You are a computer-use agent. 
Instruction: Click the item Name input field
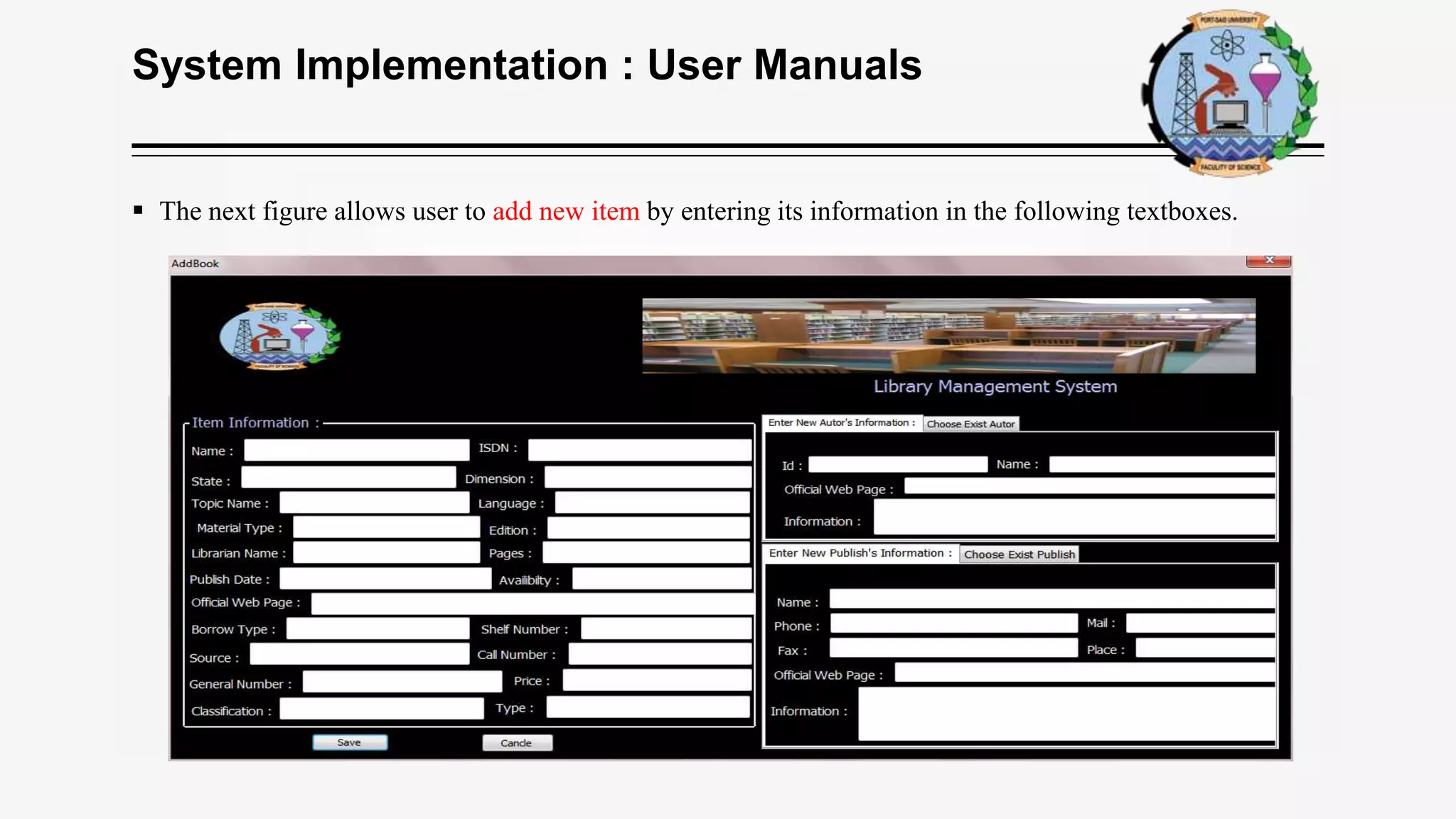coord(356,450)
